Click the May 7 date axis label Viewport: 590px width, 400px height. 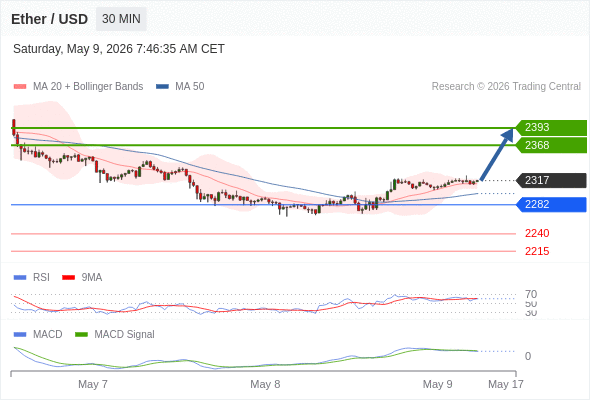(x=93, y=384)
